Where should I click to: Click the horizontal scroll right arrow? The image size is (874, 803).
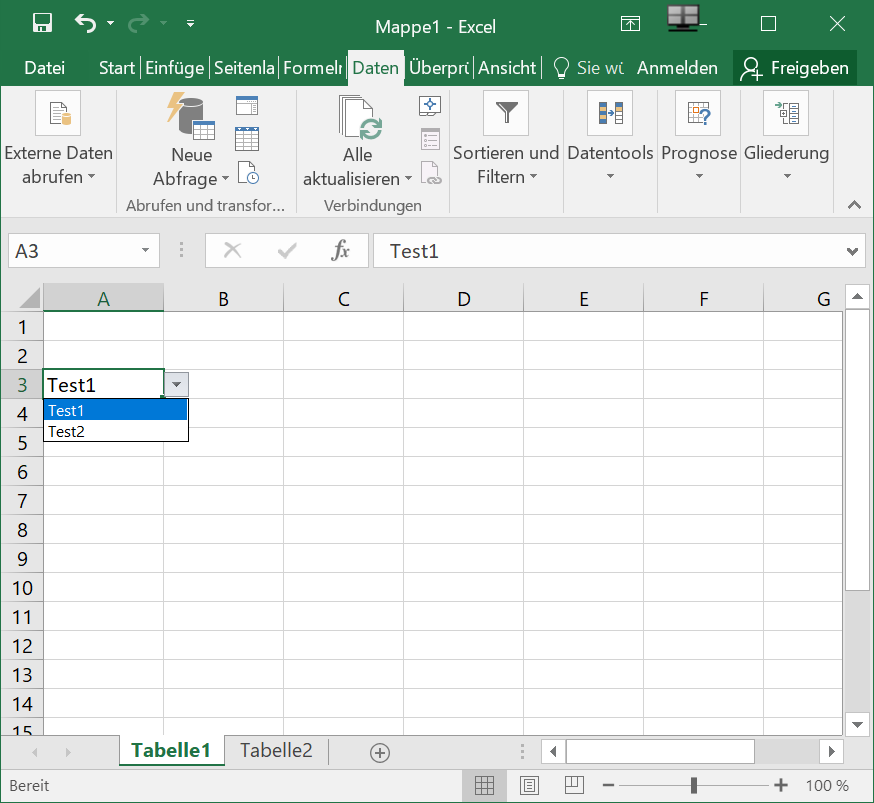(831, 752)
